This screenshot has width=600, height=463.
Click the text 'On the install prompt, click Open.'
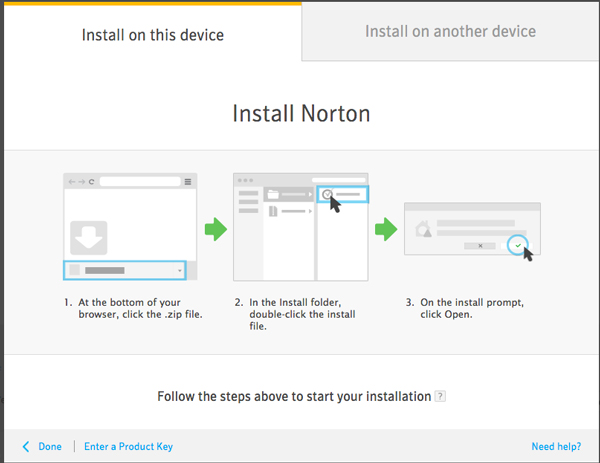click(472, 308)
